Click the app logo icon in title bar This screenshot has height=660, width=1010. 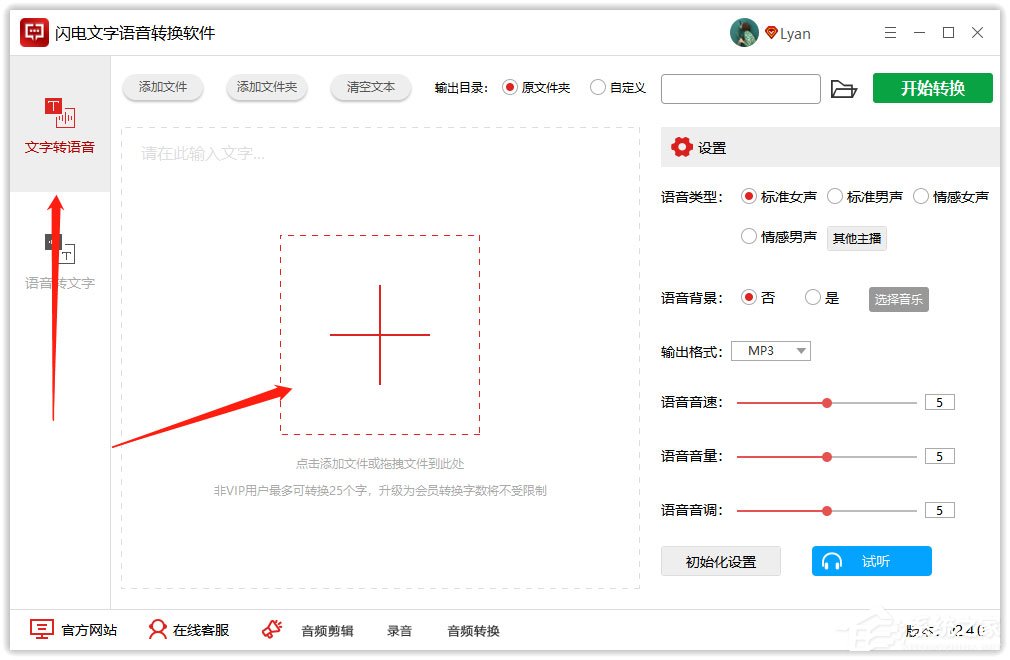click(32, 31)
